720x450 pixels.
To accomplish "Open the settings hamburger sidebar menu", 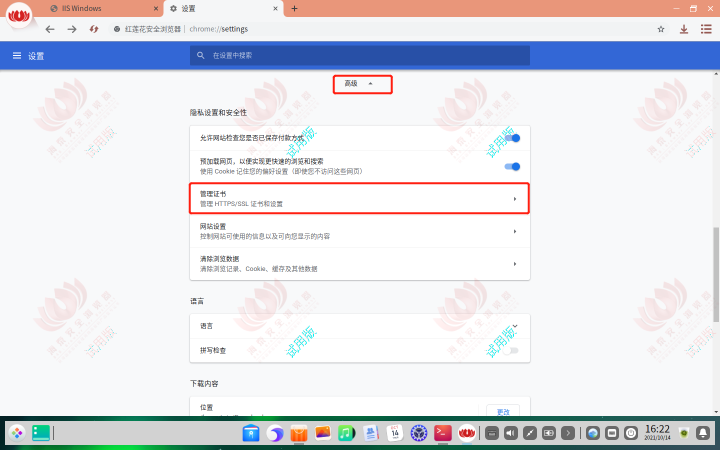I will 17,56.
